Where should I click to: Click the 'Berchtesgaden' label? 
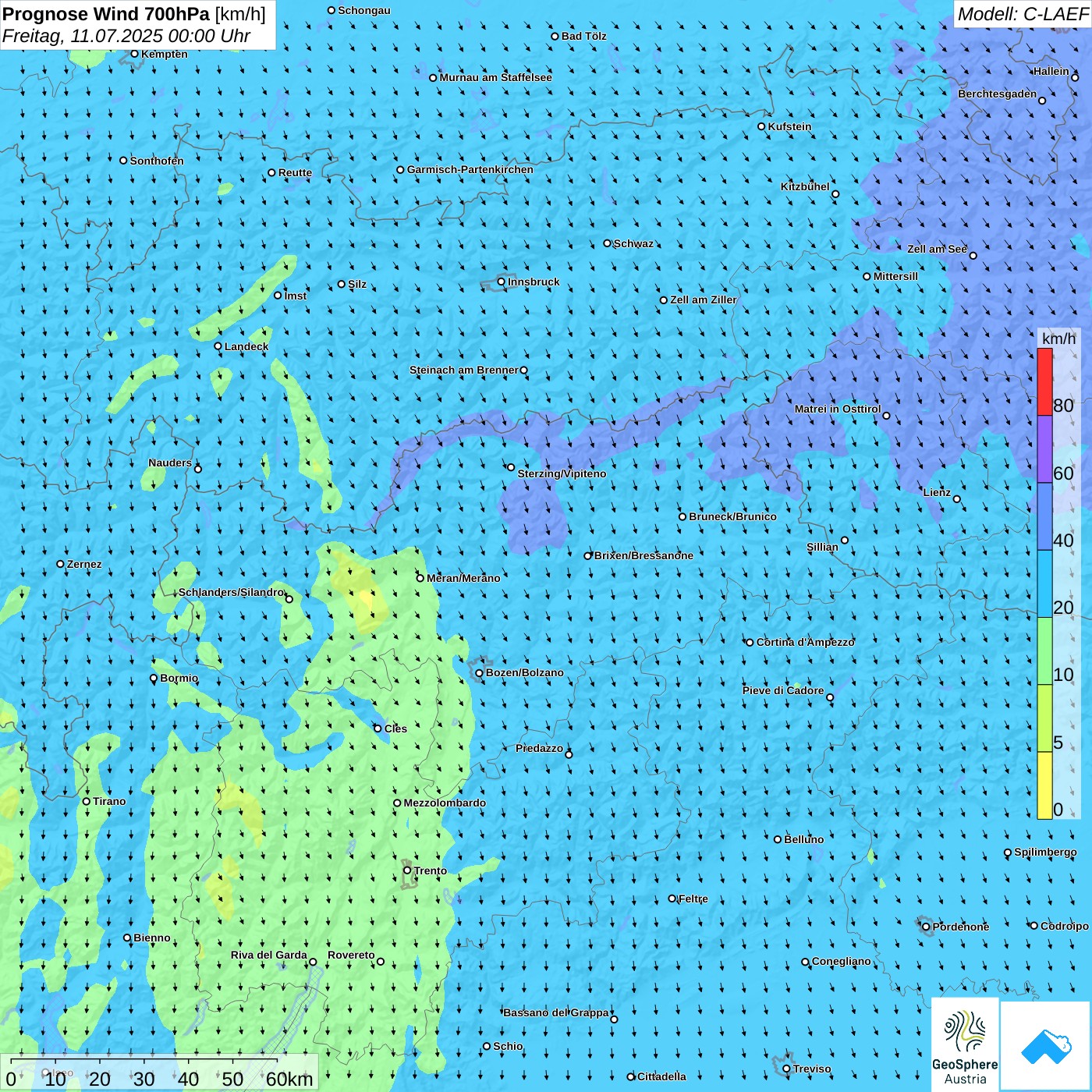coord(998,94)
